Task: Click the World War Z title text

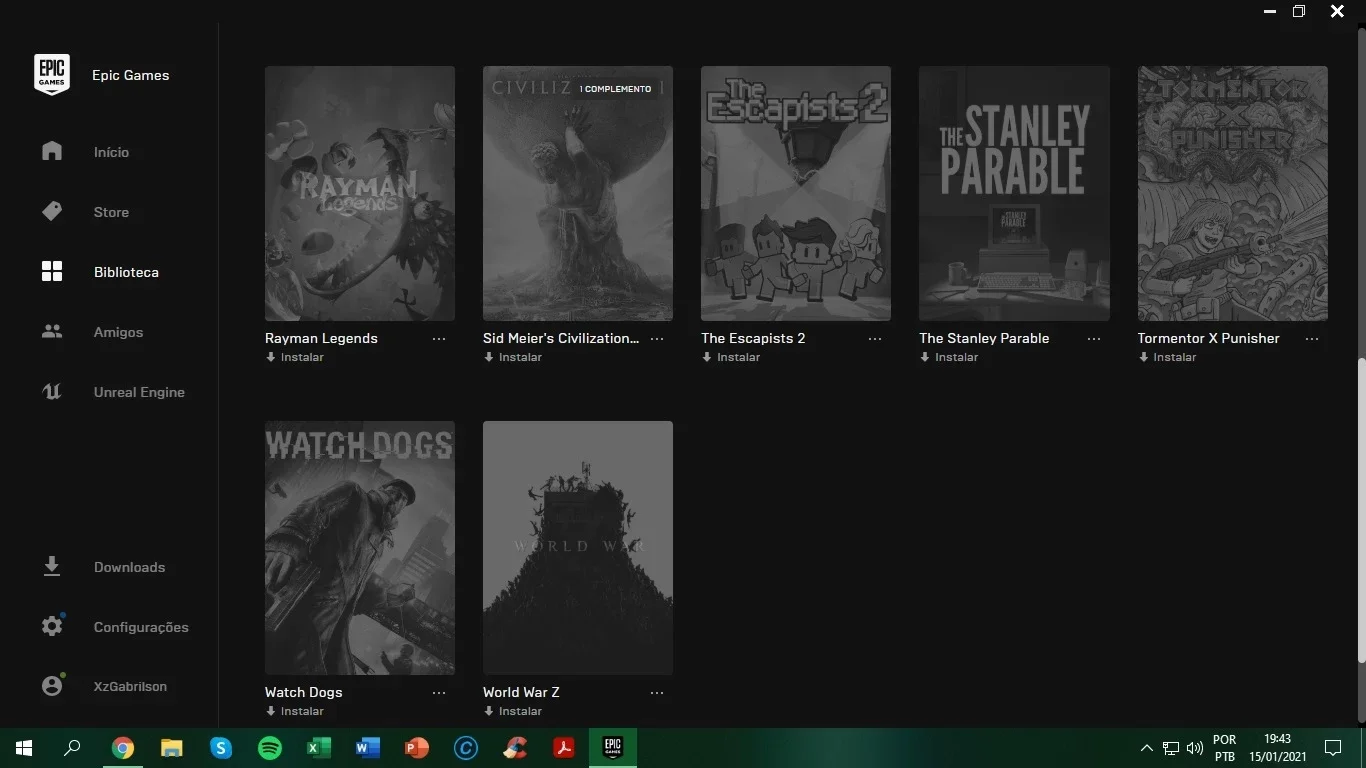Action: pos(521,692)
